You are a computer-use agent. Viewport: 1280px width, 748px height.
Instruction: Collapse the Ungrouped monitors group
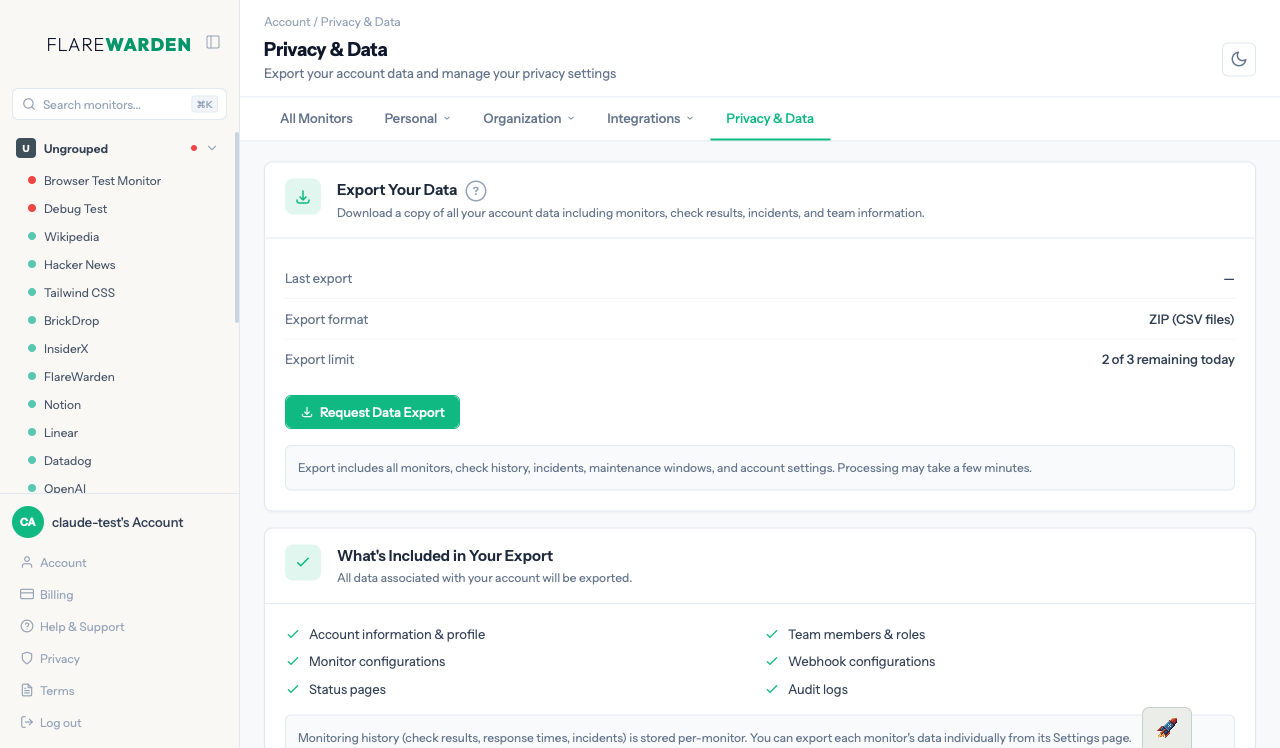pyautogui.click(x=212, y=149)
